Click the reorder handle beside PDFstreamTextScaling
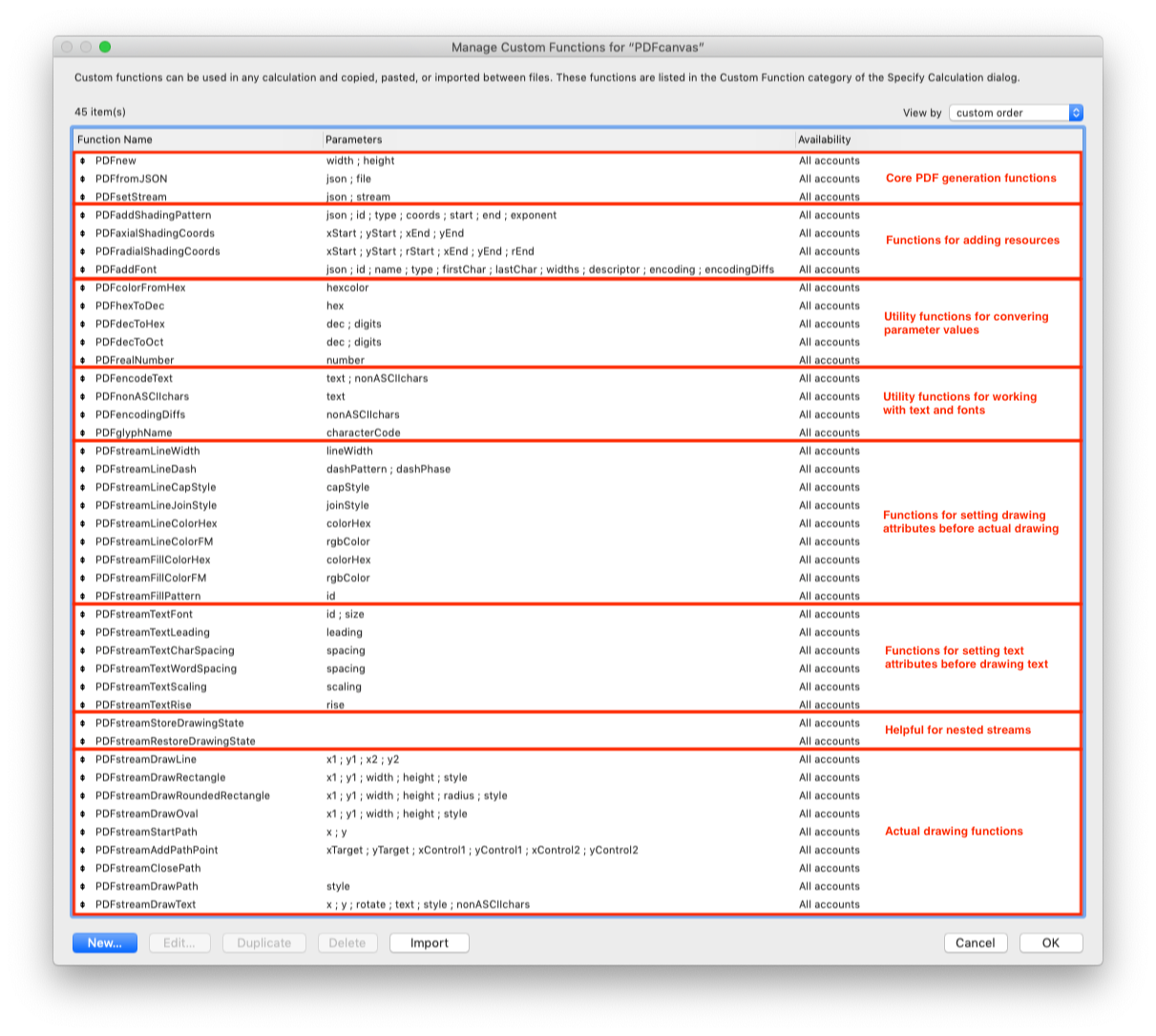Viewport: 1156px width, 1036px height. point(83,687)
